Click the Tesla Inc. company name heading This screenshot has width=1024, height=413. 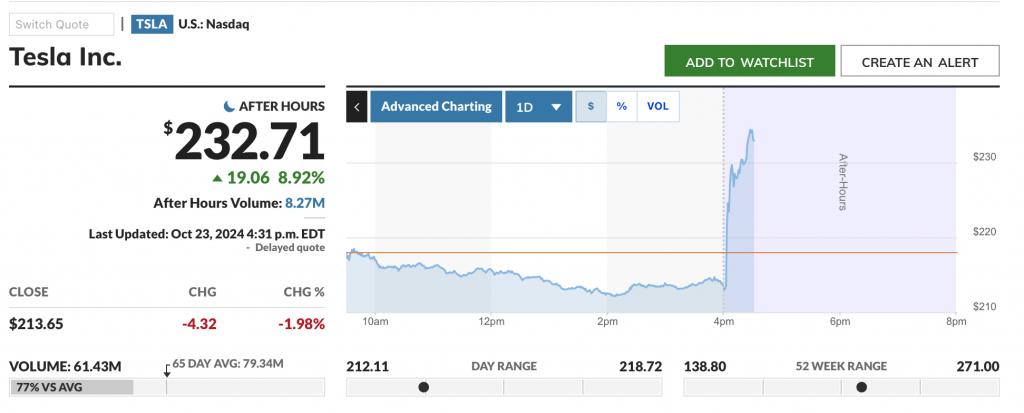[66, 57]
